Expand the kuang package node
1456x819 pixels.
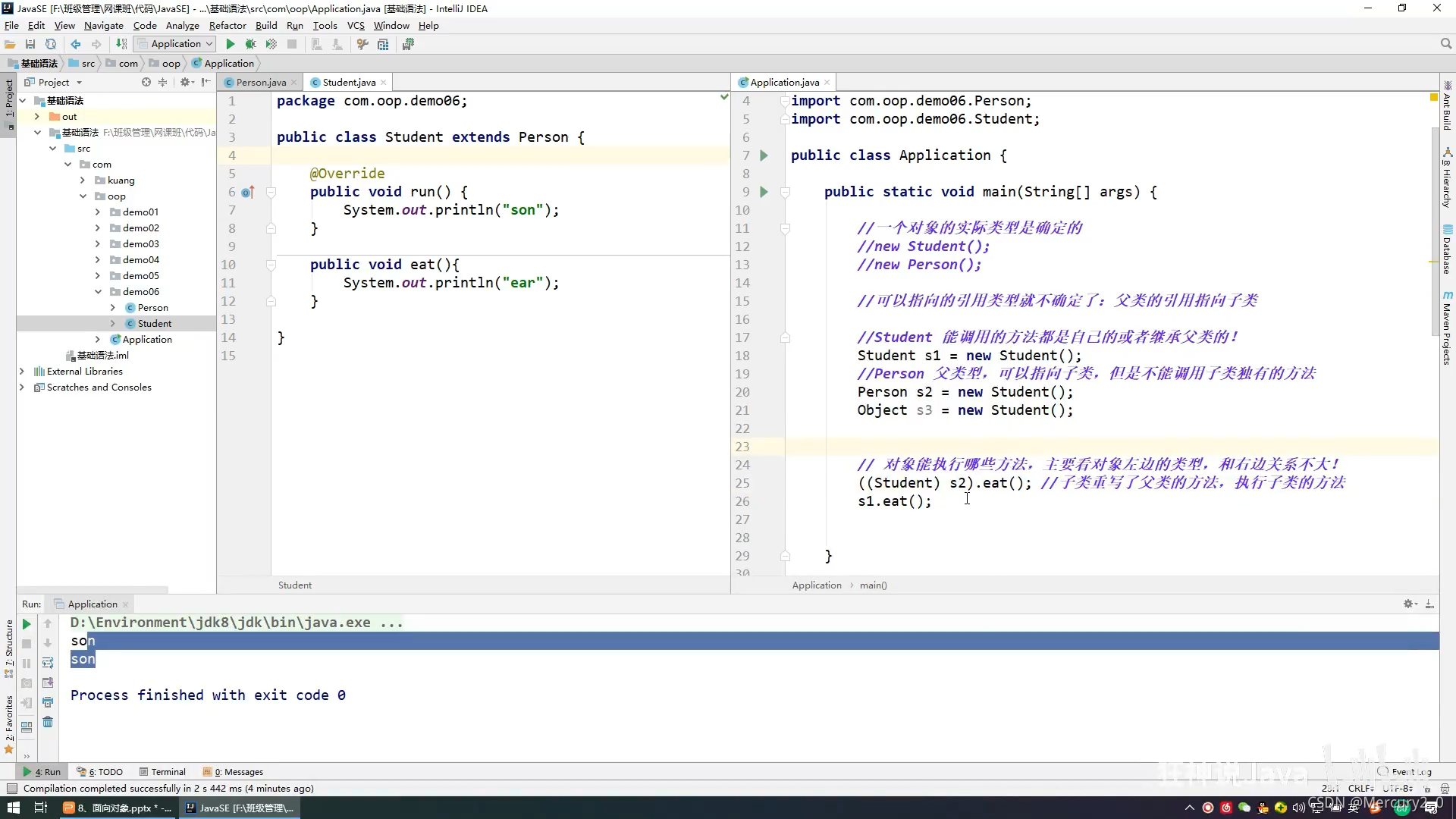tap(83, 180)
